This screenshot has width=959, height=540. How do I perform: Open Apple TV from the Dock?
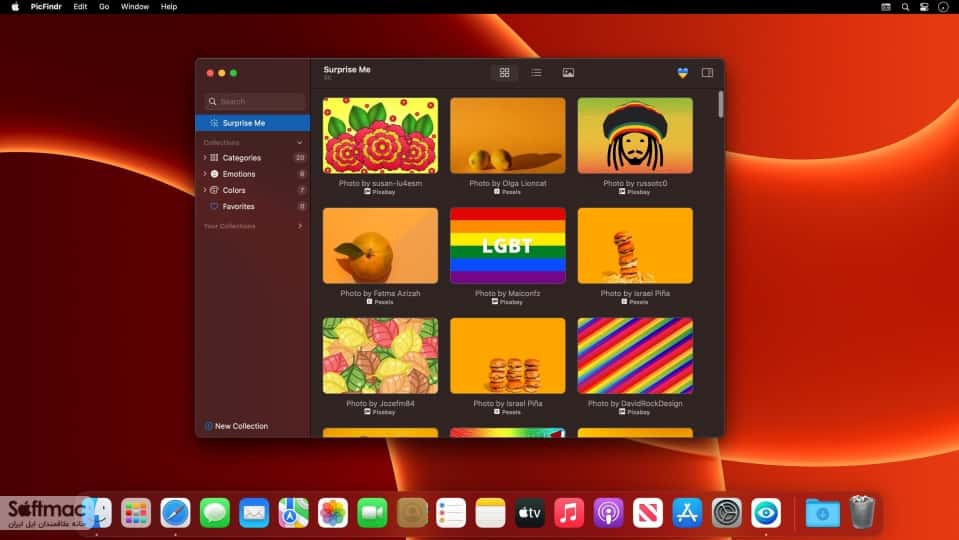click(530, 513)
